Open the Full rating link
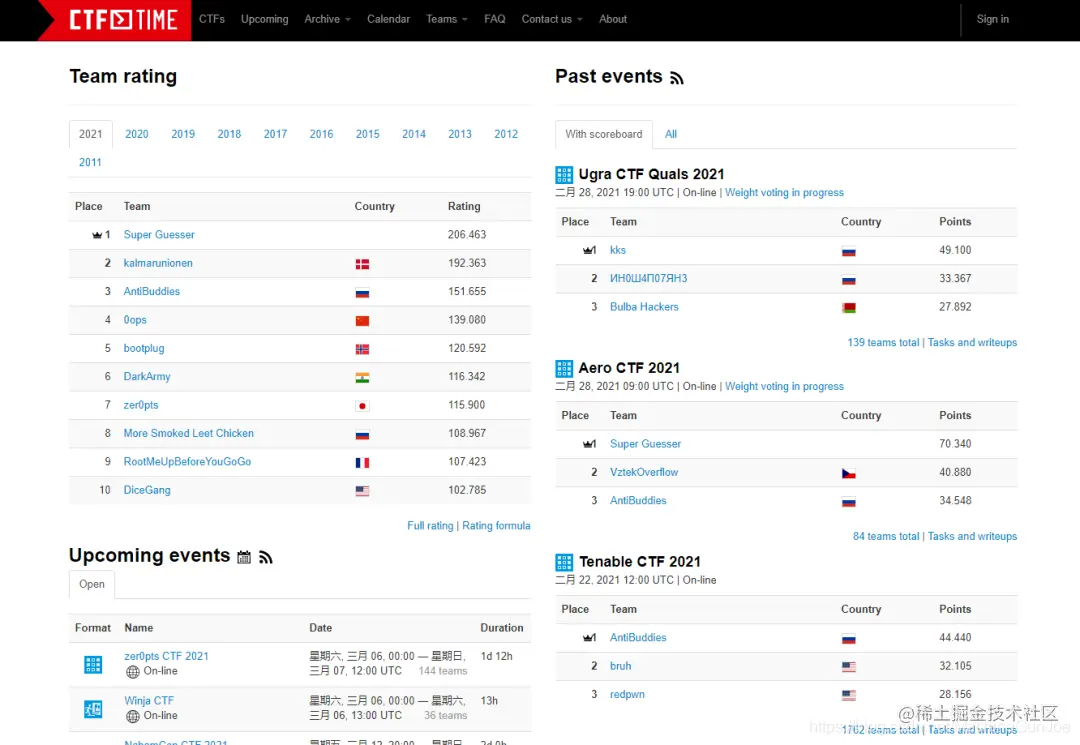1080x745 pixels. [x=430, y=526]
